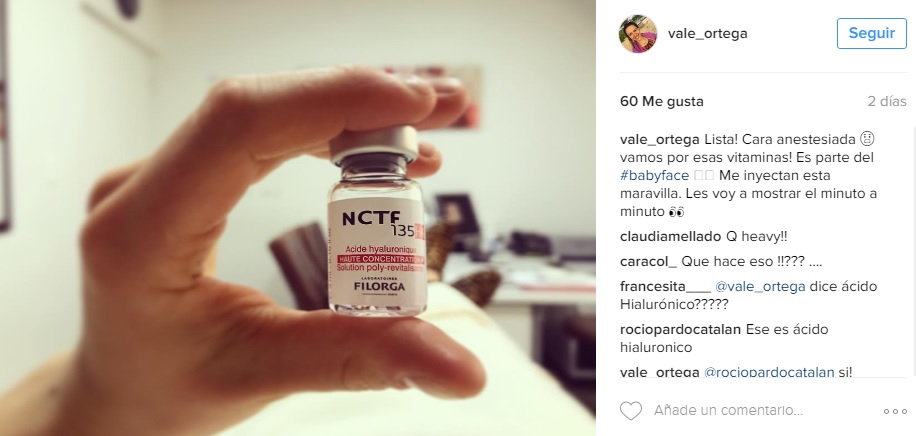Open vale_ortega username in post header
This screenshot has width=916, height=436.
point(707,33)
